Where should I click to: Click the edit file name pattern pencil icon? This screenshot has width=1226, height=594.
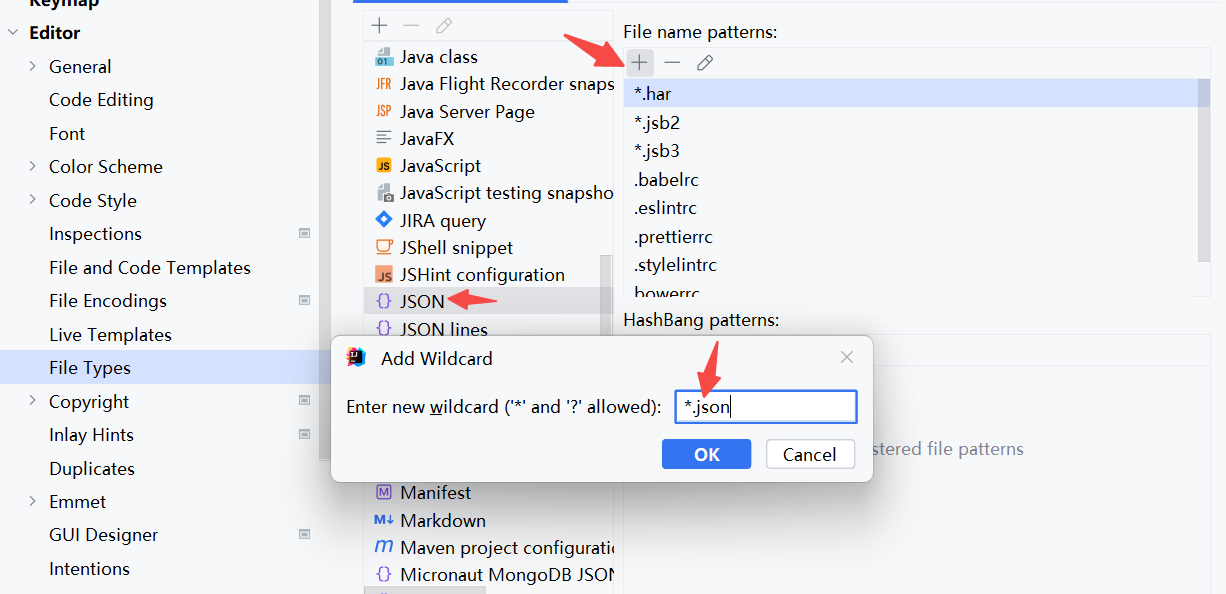pos(705,63)
